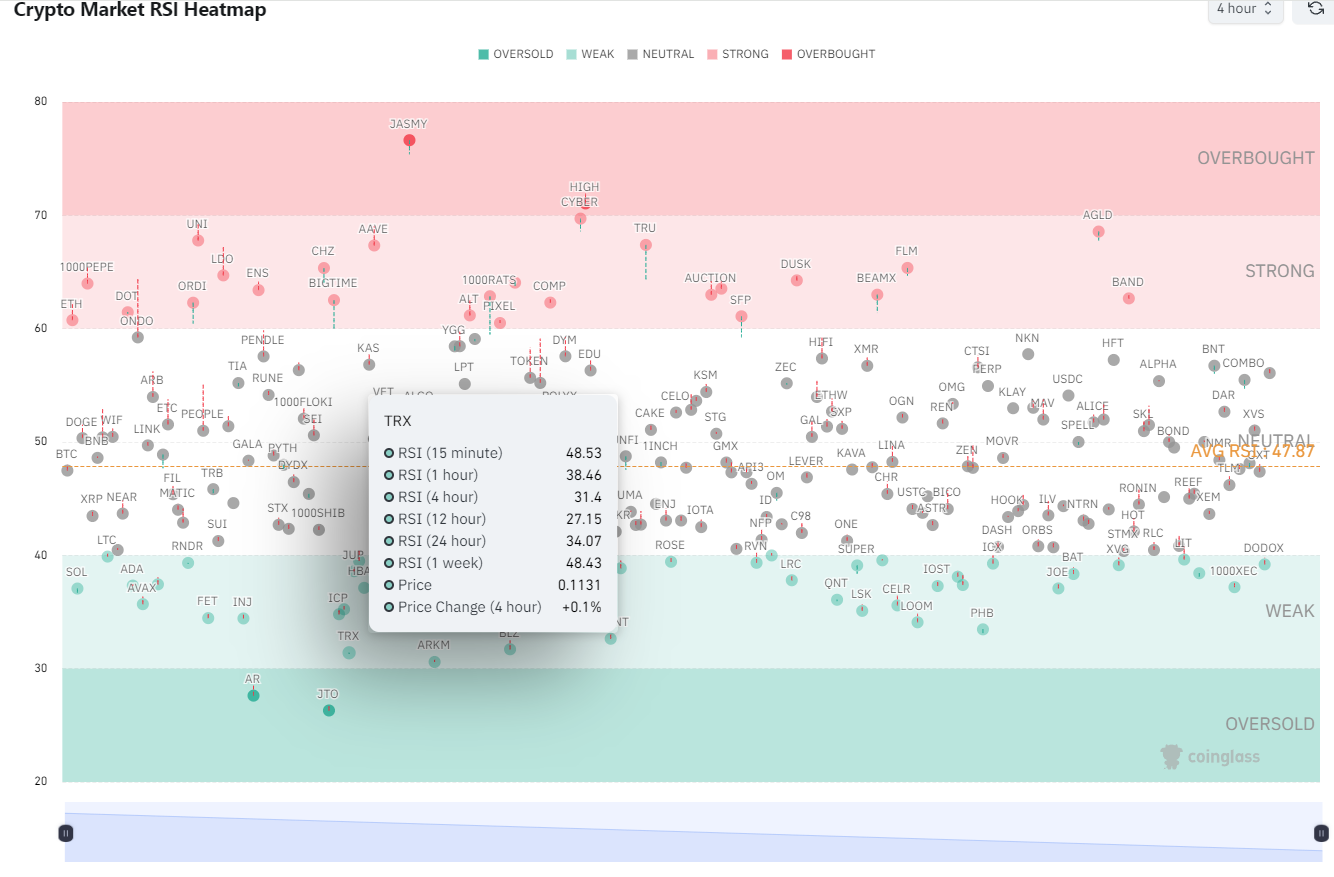Screen dimensions: 1334x877
Task: Click the USDC data point
Action: [x=1068, y=395]
